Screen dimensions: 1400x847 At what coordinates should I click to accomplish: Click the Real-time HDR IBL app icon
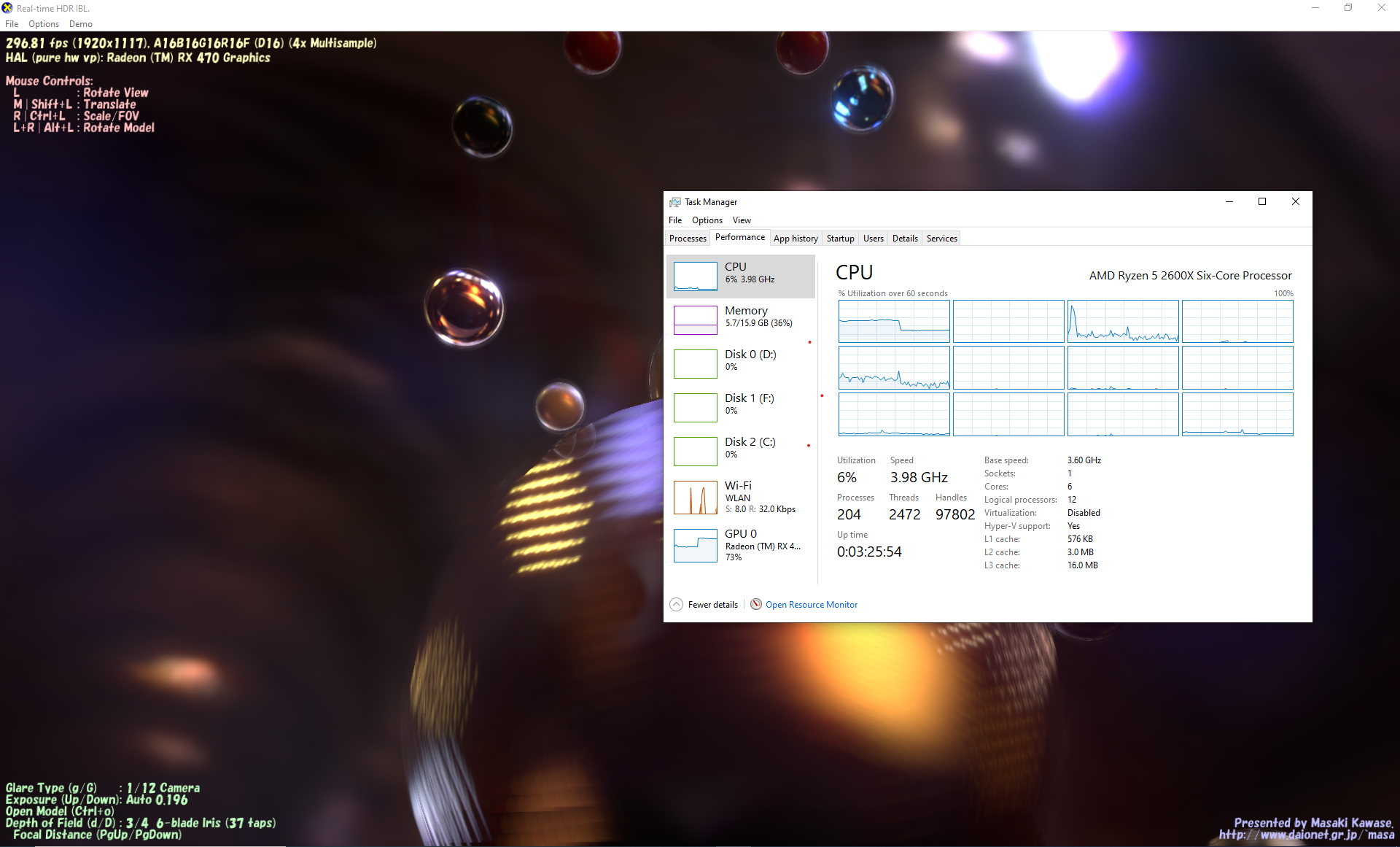[7, 8]
